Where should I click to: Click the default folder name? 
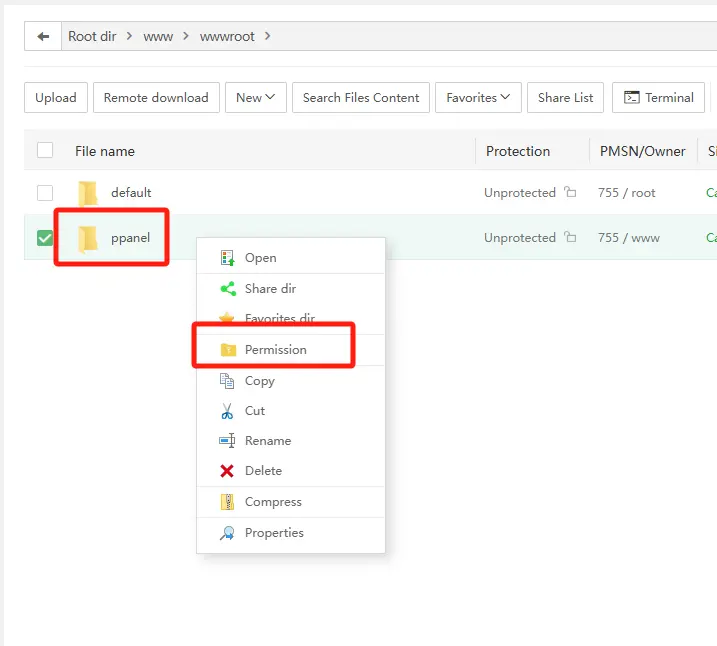pos(131,192)
